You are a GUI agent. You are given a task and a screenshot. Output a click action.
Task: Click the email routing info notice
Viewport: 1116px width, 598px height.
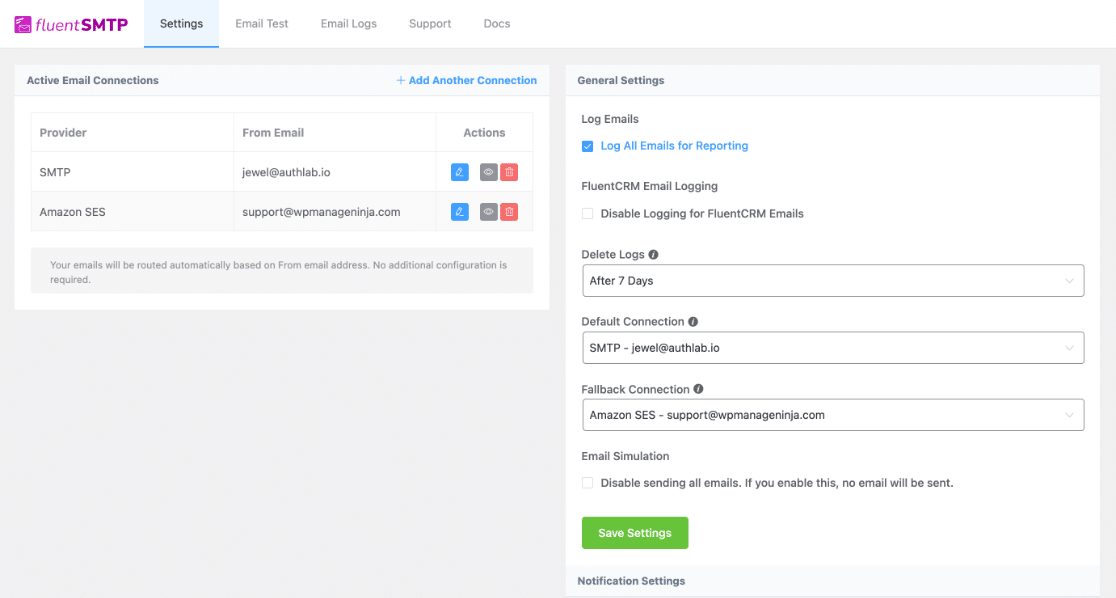[282, 271]
